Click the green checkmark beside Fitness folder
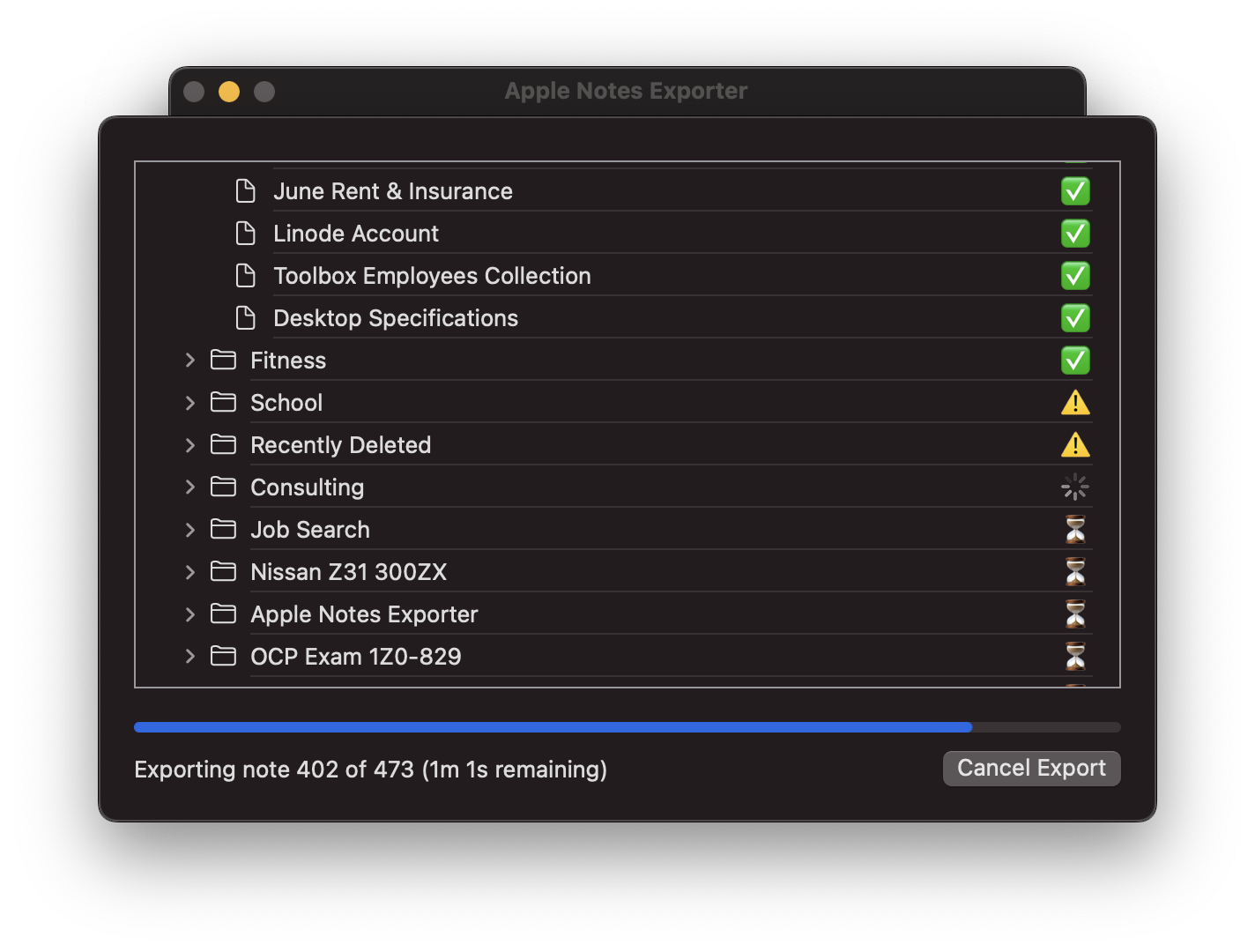This screenshot has width=1255, height=952. pyautogui.click(x=1075, y=361)
